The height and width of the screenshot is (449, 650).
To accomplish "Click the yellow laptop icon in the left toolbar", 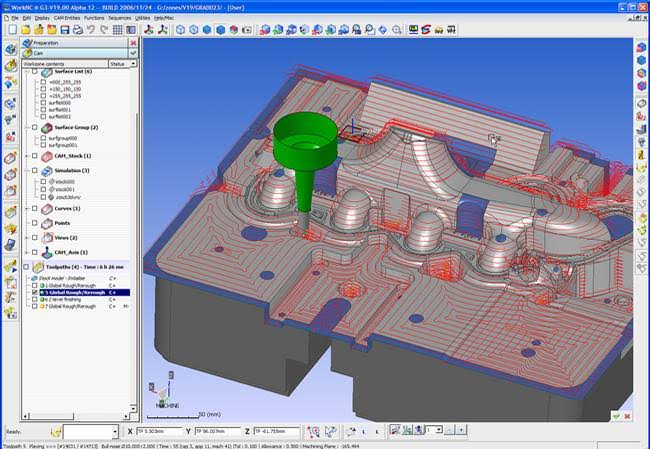I will [x=11, y=245].
